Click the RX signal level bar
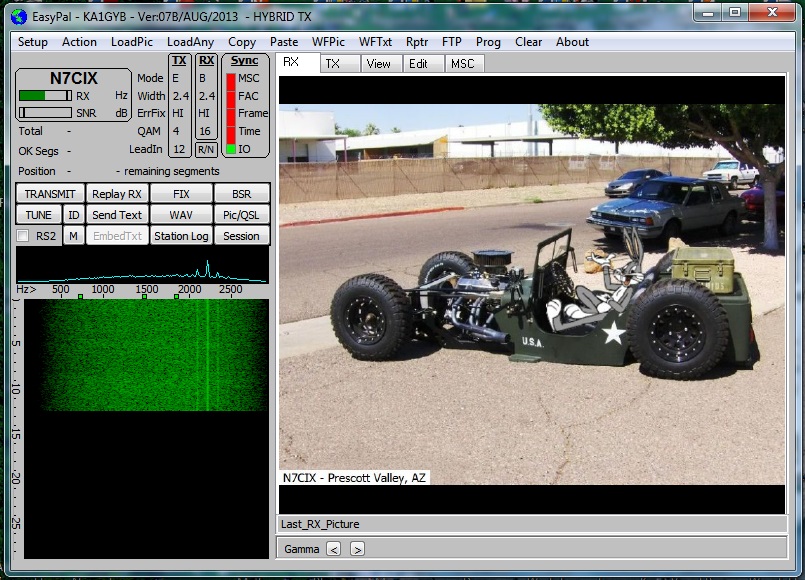The height and width of the screenshot is (580, 805). point(44,96)
